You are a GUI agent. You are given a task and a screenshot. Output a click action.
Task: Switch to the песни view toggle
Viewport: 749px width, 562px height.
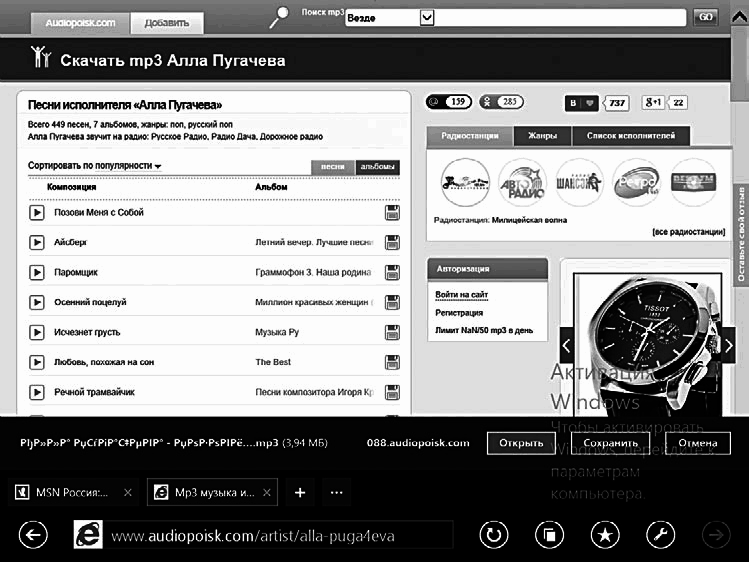click(x=333, y=167)
